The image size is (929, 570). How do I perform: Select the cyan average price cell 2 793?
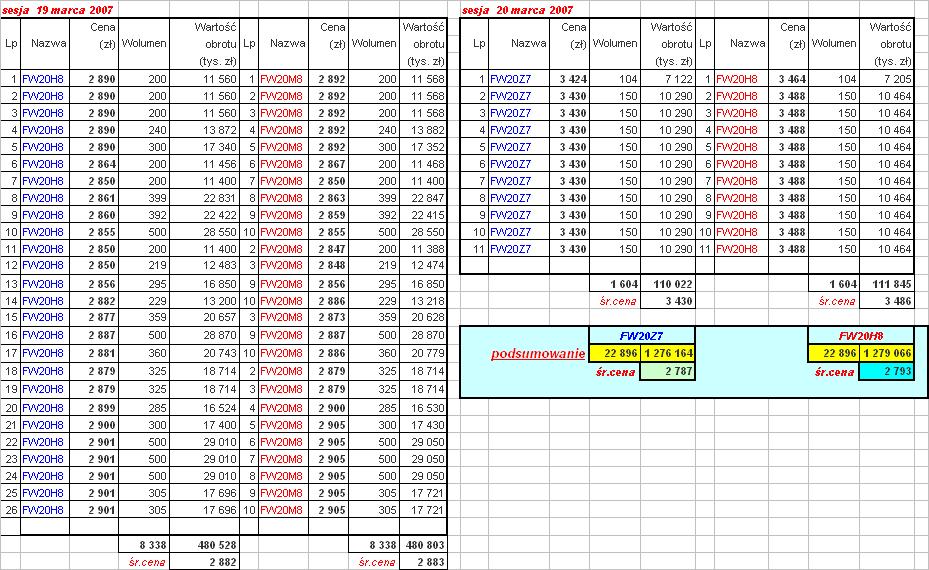pos(886,372)
